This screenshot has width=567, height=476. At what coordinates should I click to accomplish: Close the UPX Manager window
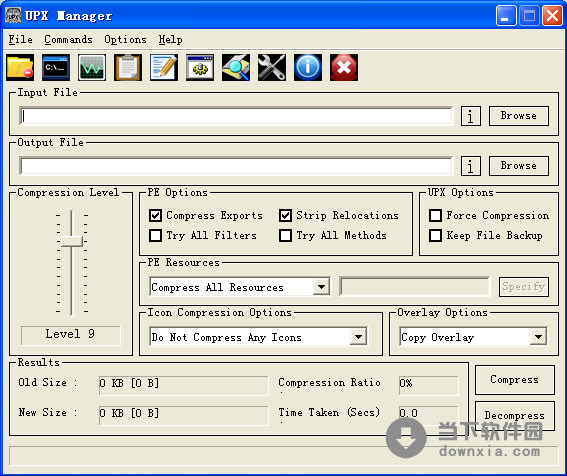pos(553,16)
